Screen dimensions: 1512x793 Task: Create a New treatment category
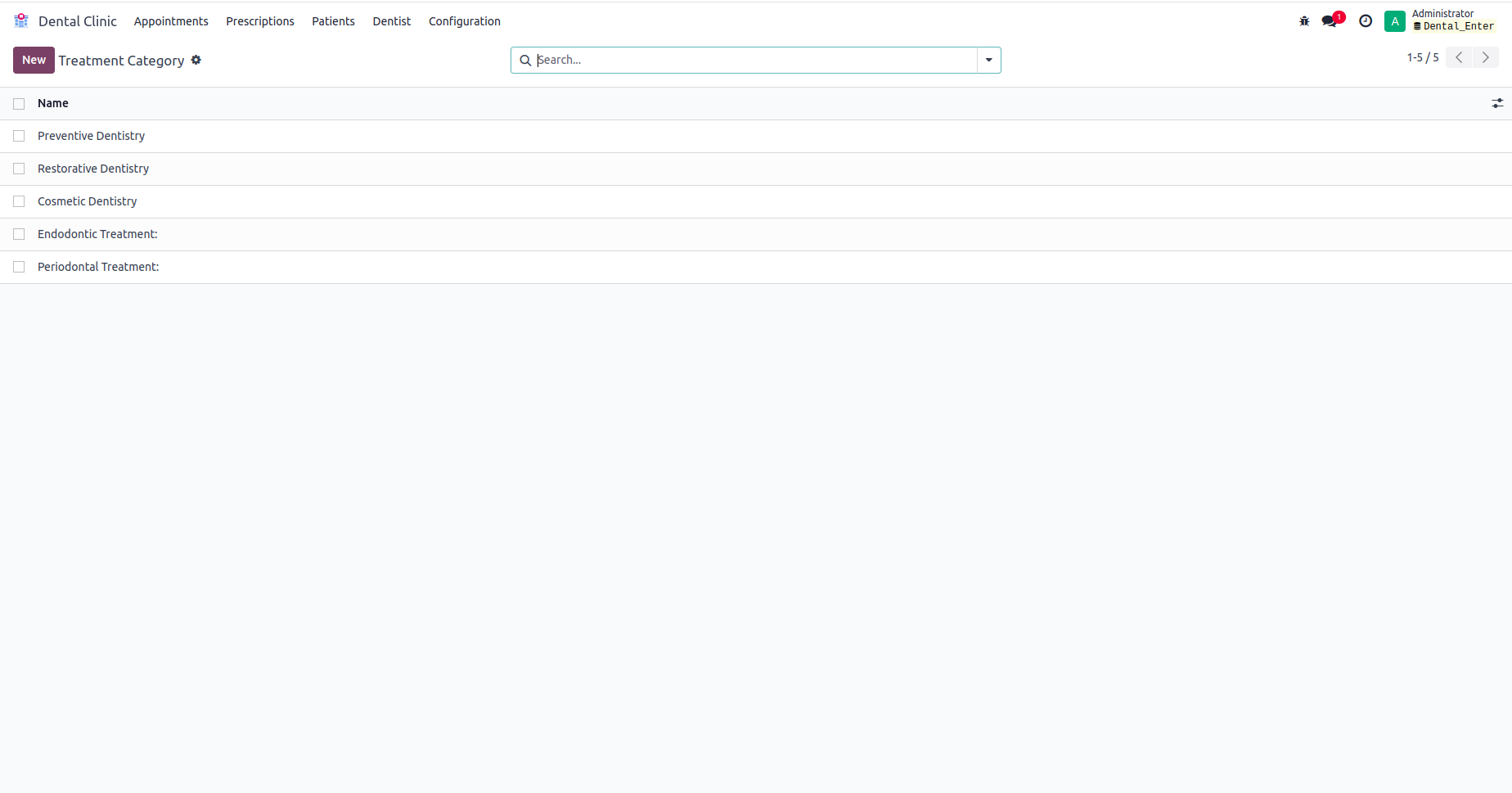tap(34, 60)
